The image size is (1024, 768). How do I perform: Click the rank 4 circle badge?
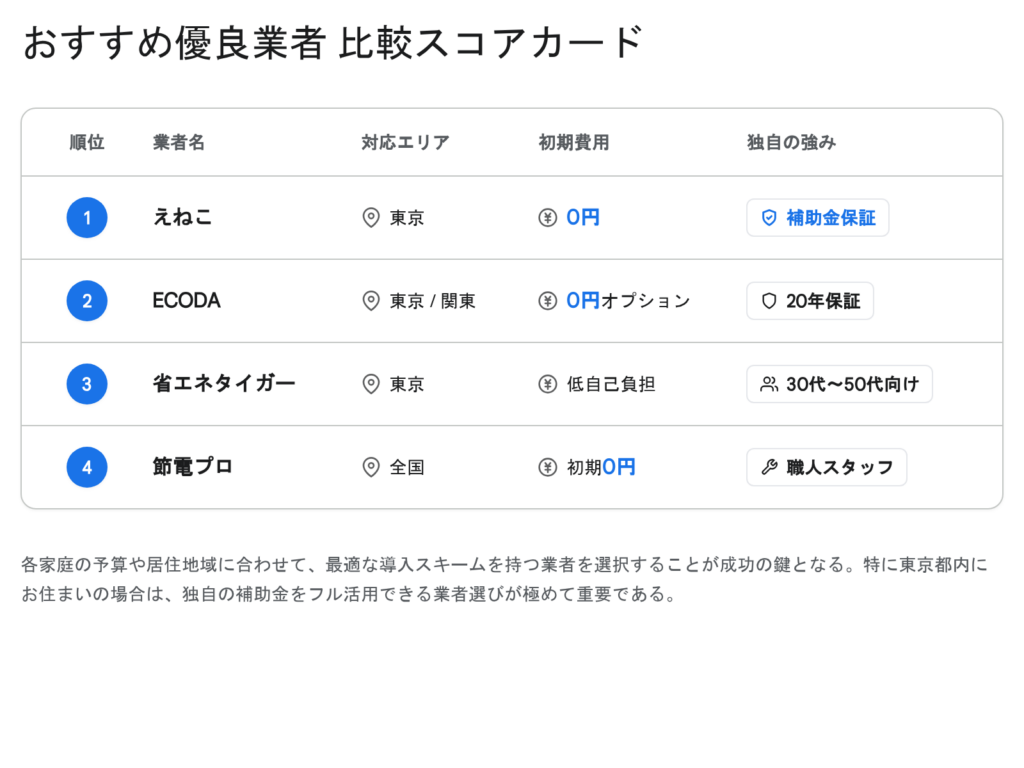click(x=87, y=467)
